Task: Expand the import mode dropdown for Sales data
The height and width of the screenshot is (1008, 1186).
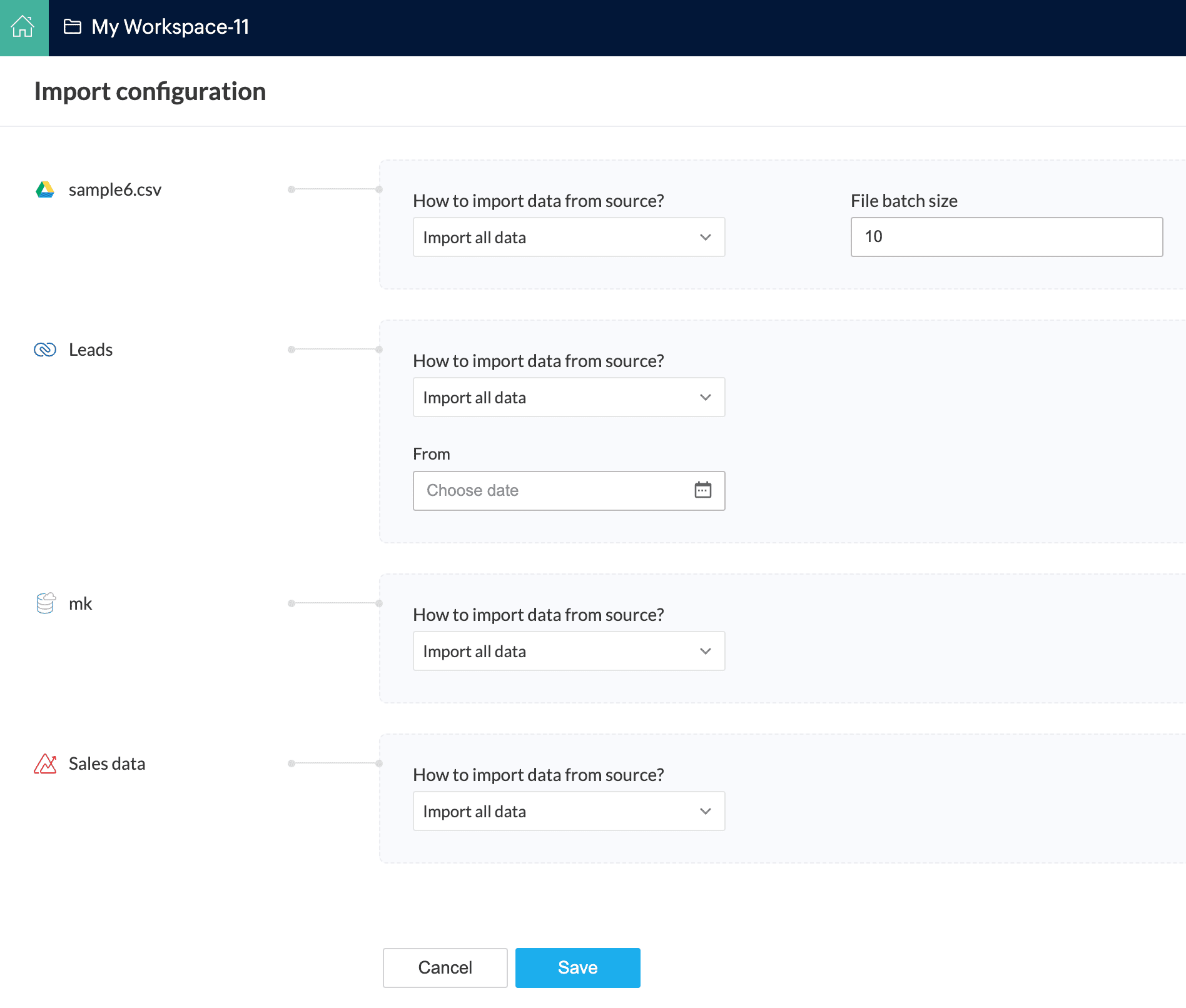Action: (x=569, y=812)
